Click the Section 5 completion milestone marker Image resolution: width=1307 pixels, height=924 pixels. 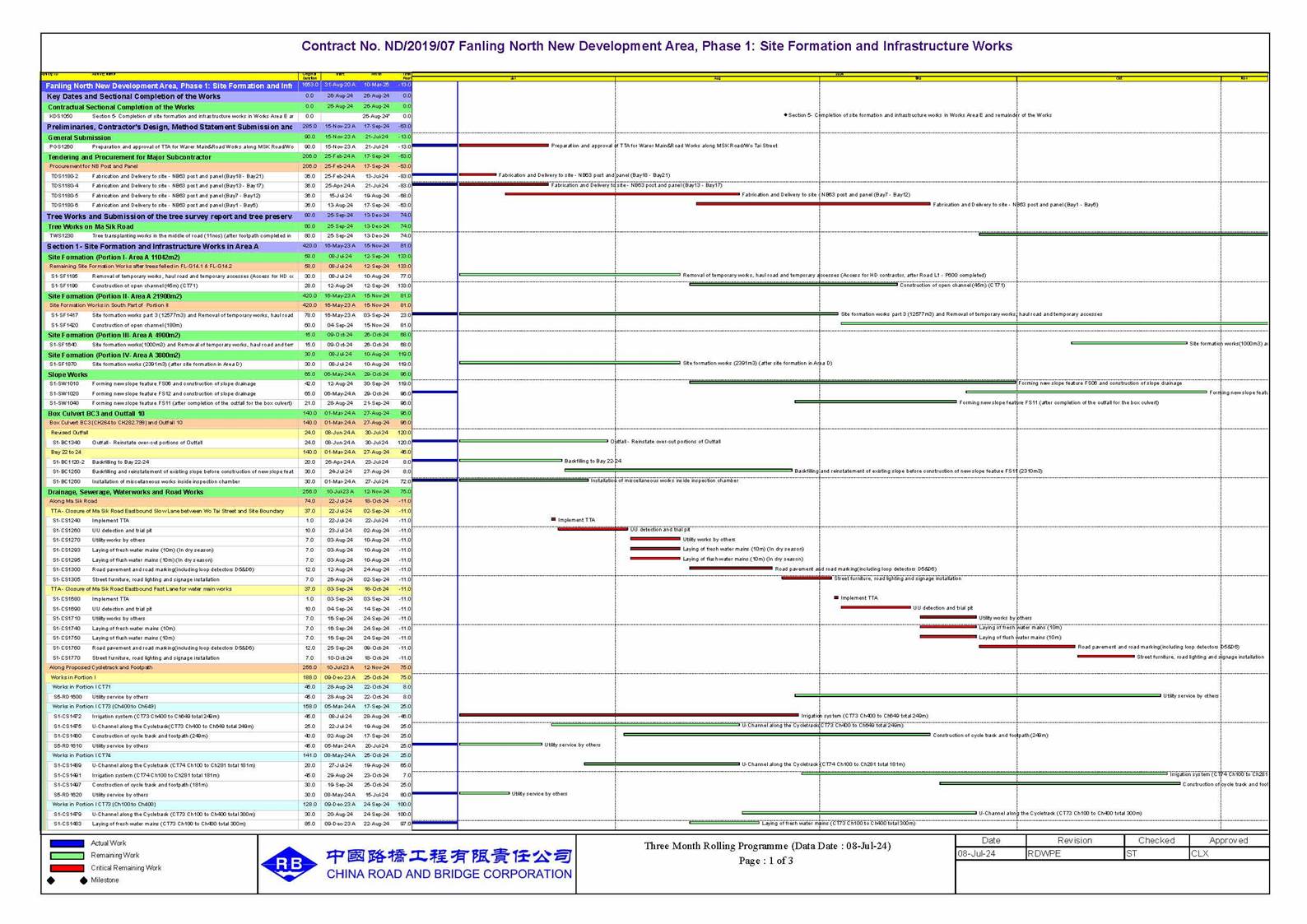785,115
